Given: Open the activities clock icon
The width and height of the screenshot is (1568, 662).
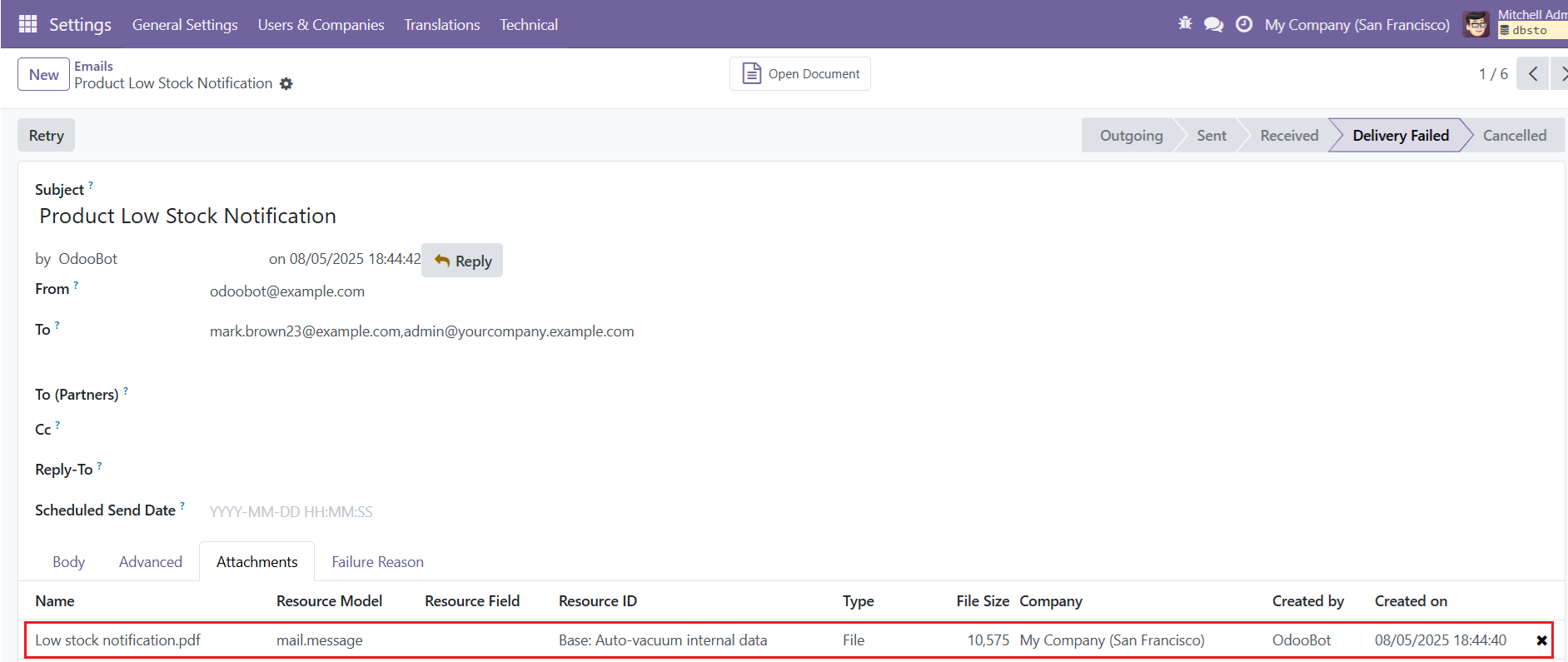Looking at the screenshot, I should click(x=1244, y=24).
